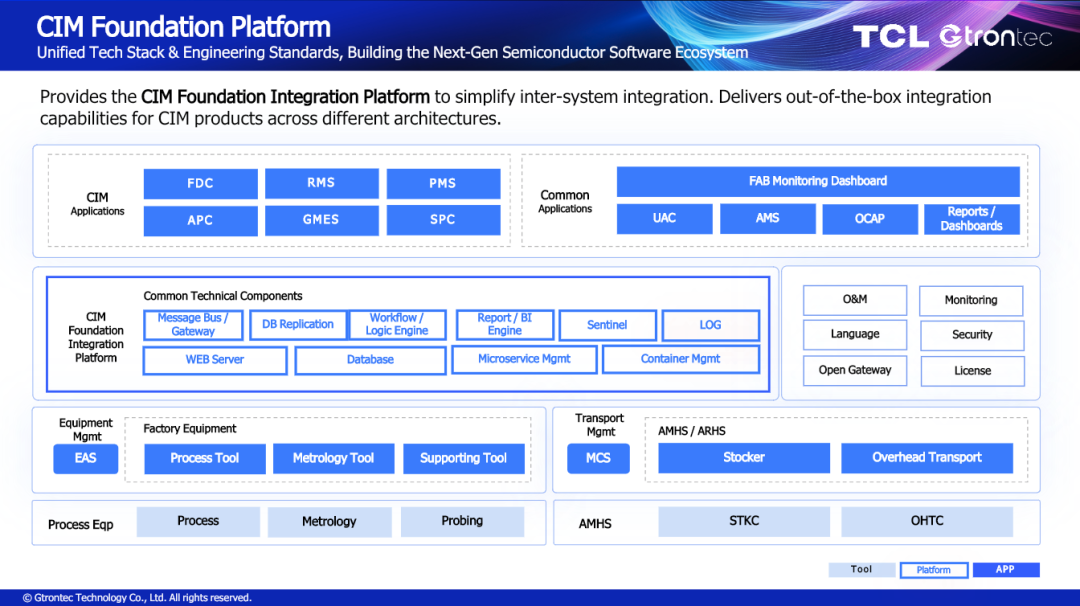Click the O&M box

[855, 300]
